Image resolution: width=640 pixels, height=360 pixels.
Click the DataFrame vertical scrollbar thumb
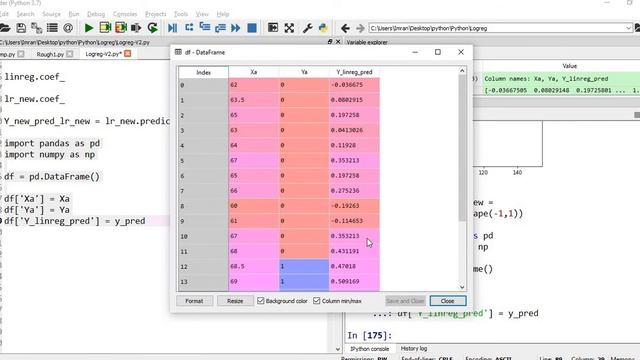(x=462, y=148)
